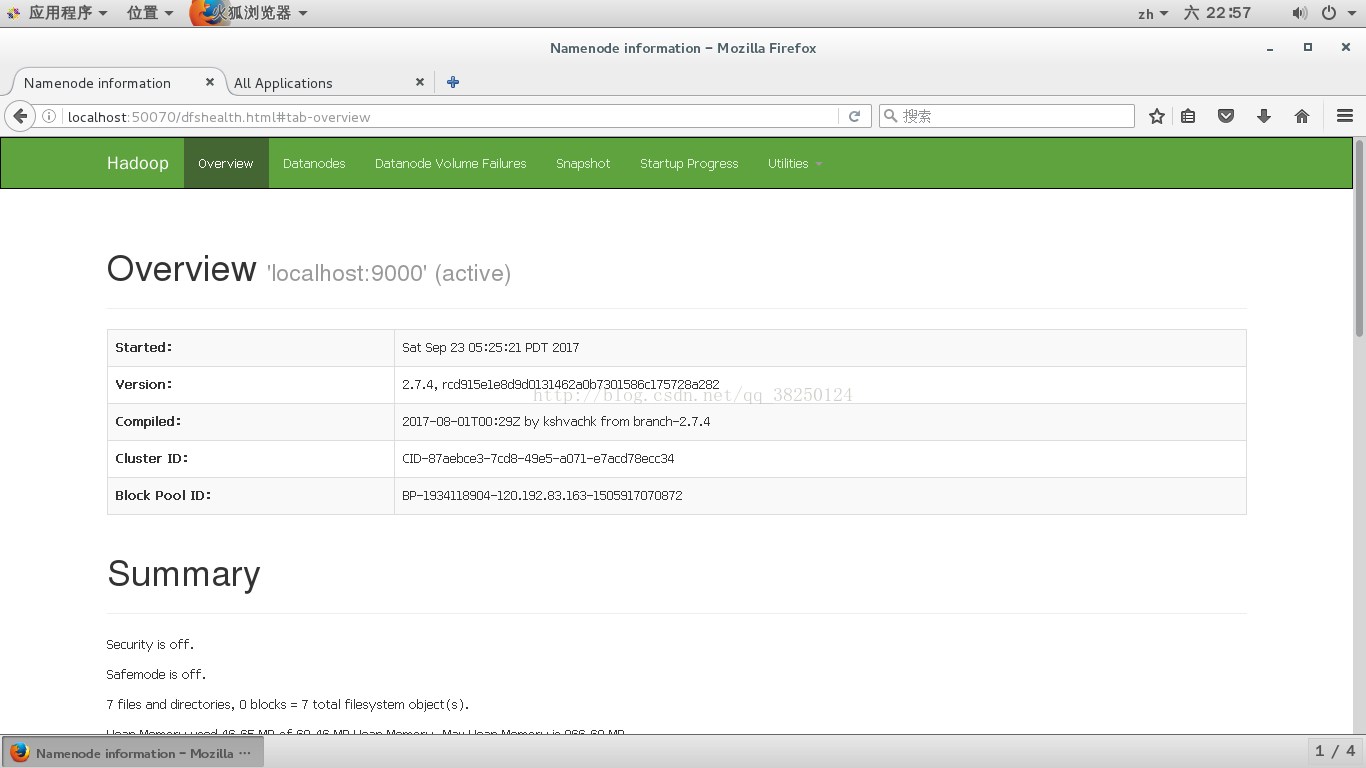Click the volume icon in top panel
The width and height of the screenshot is (1366, 768).
1299,13
